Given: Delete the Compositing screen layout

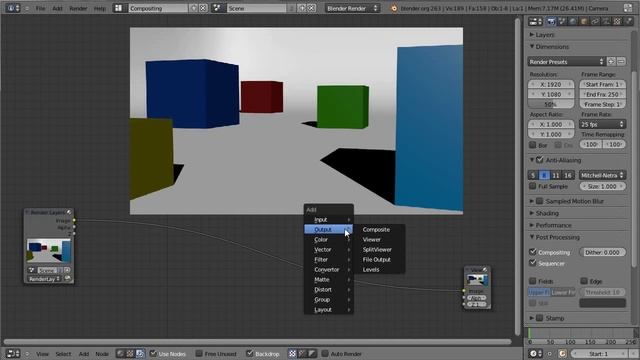Looking at the screenshot, I should coord(203,8).
